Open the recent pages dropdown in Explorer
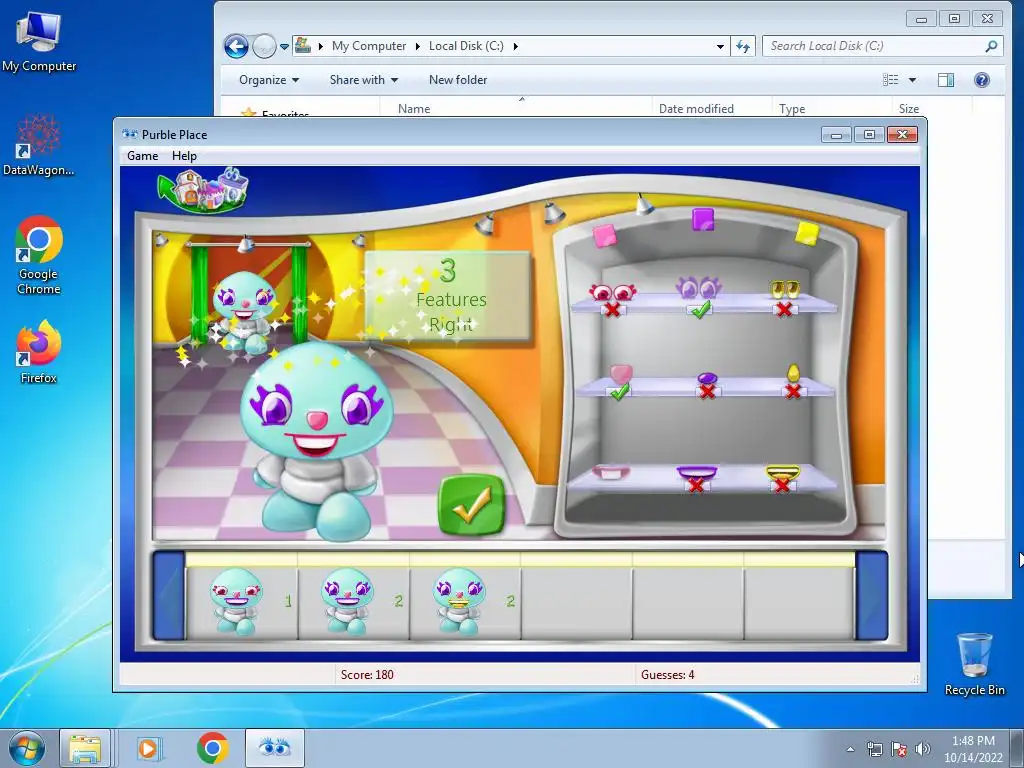 pos(284,47)
